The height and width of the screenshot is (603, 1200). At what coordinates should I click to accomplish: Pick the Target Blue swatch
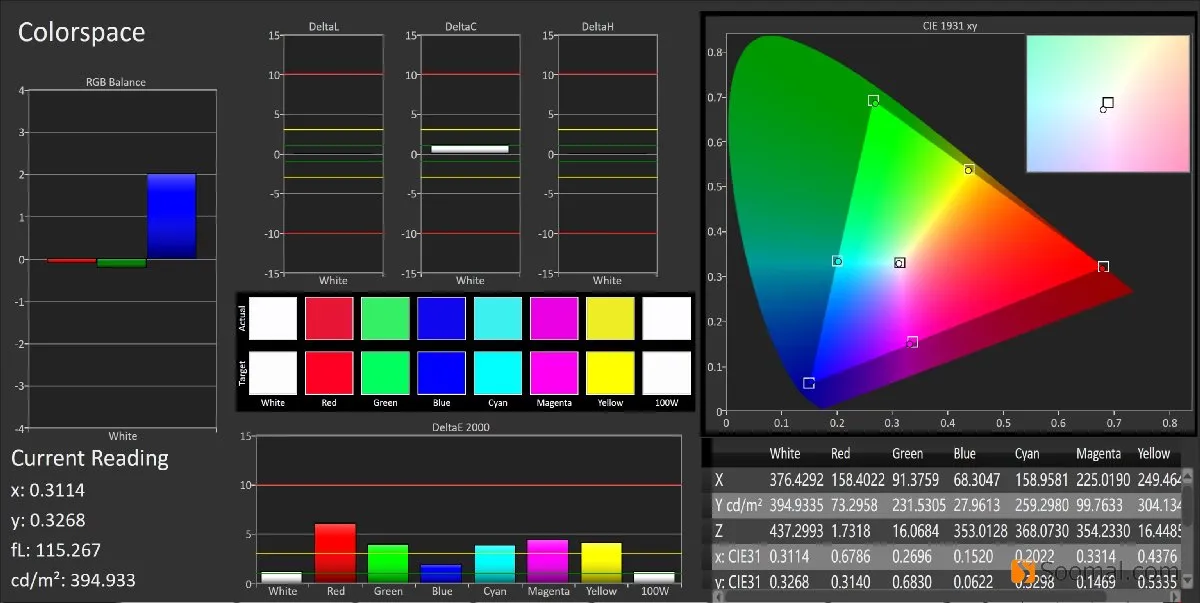point(441,373)
